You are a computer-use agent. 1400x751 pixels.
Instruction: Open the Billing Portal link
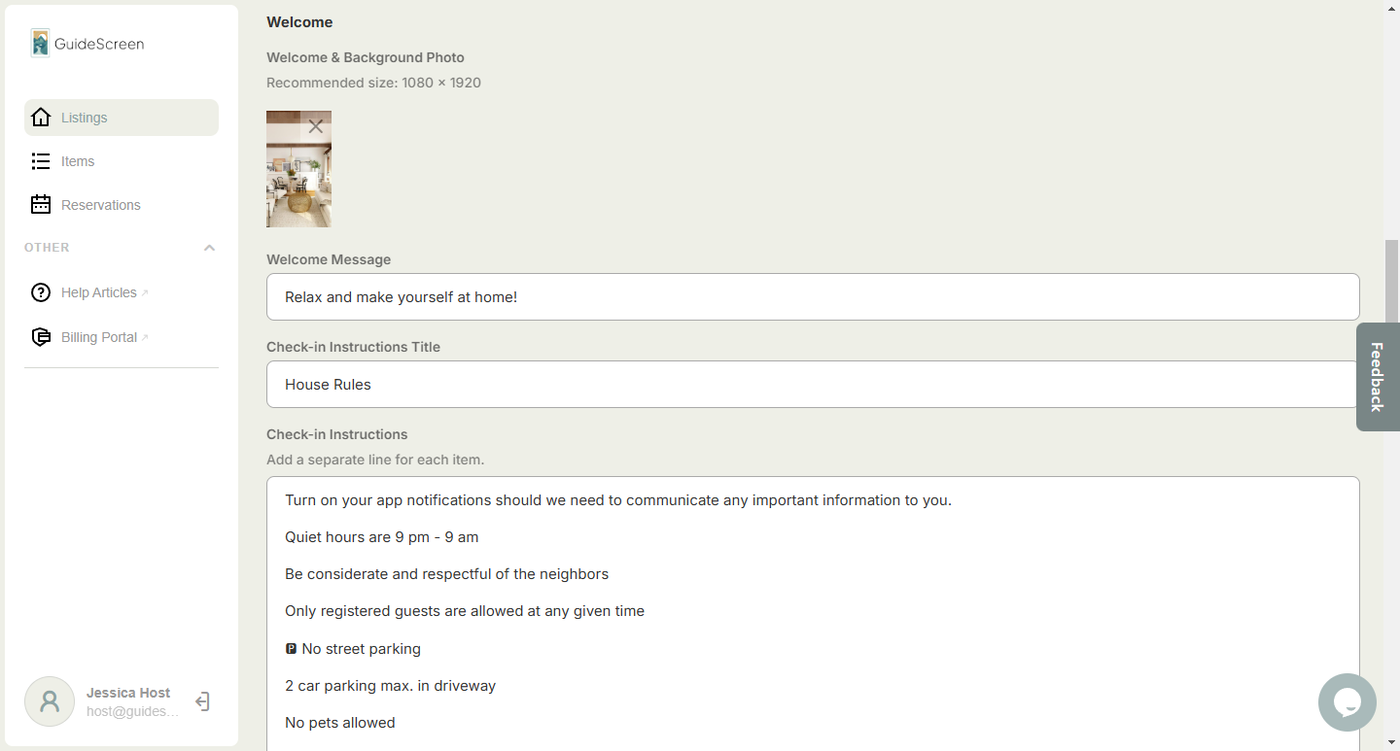pyautogui.click(x=99, y=337)
